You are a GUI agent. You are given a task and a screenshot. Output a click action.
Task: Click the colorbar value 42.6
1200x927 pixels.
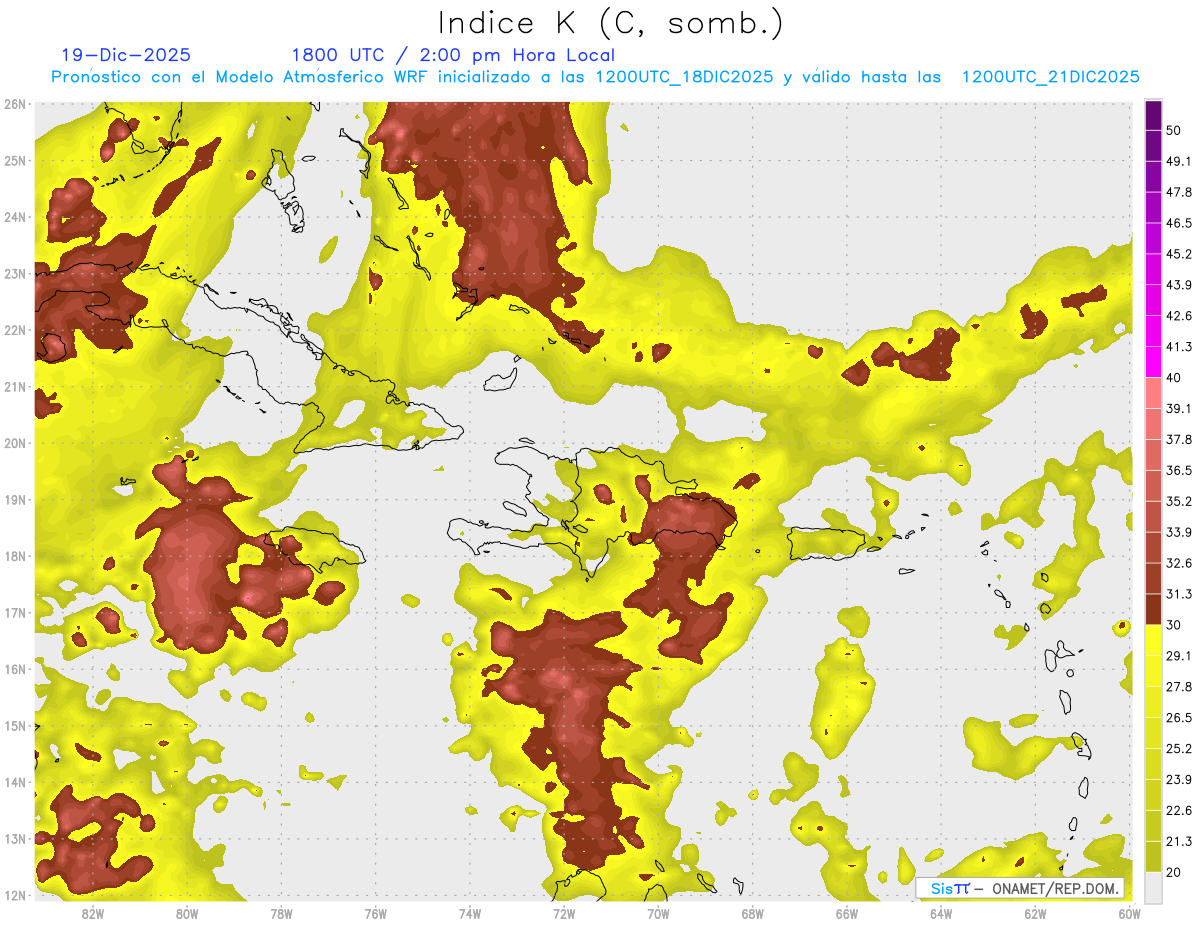tap(1180, 316)
